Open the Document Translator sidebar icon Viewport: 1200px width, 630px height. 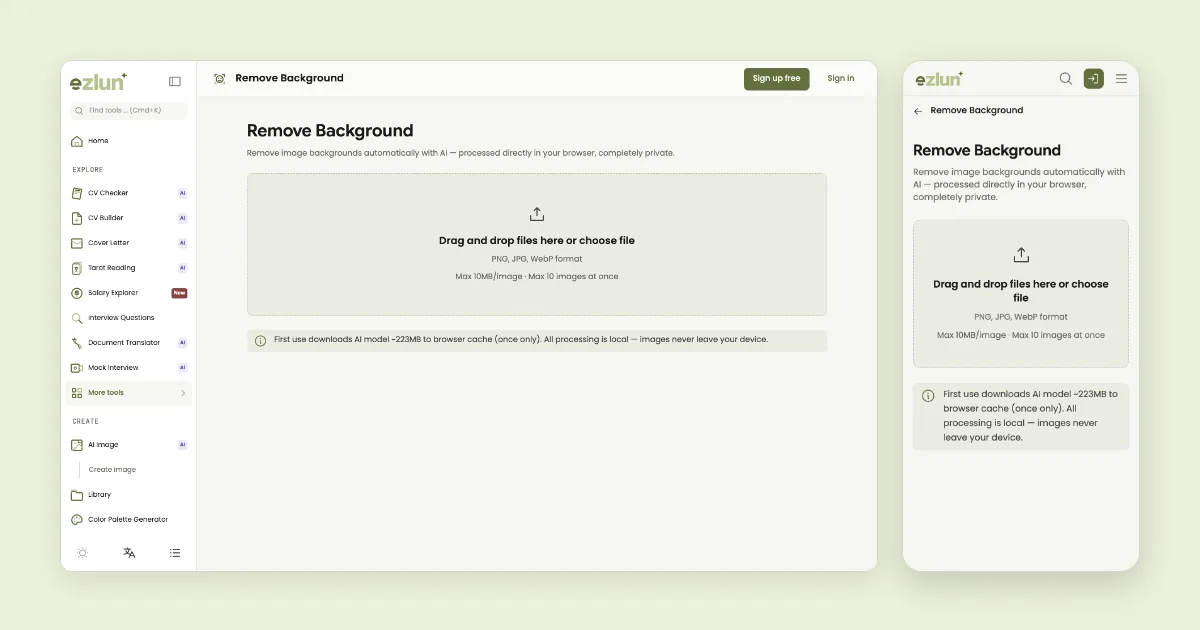coord(77,343)
